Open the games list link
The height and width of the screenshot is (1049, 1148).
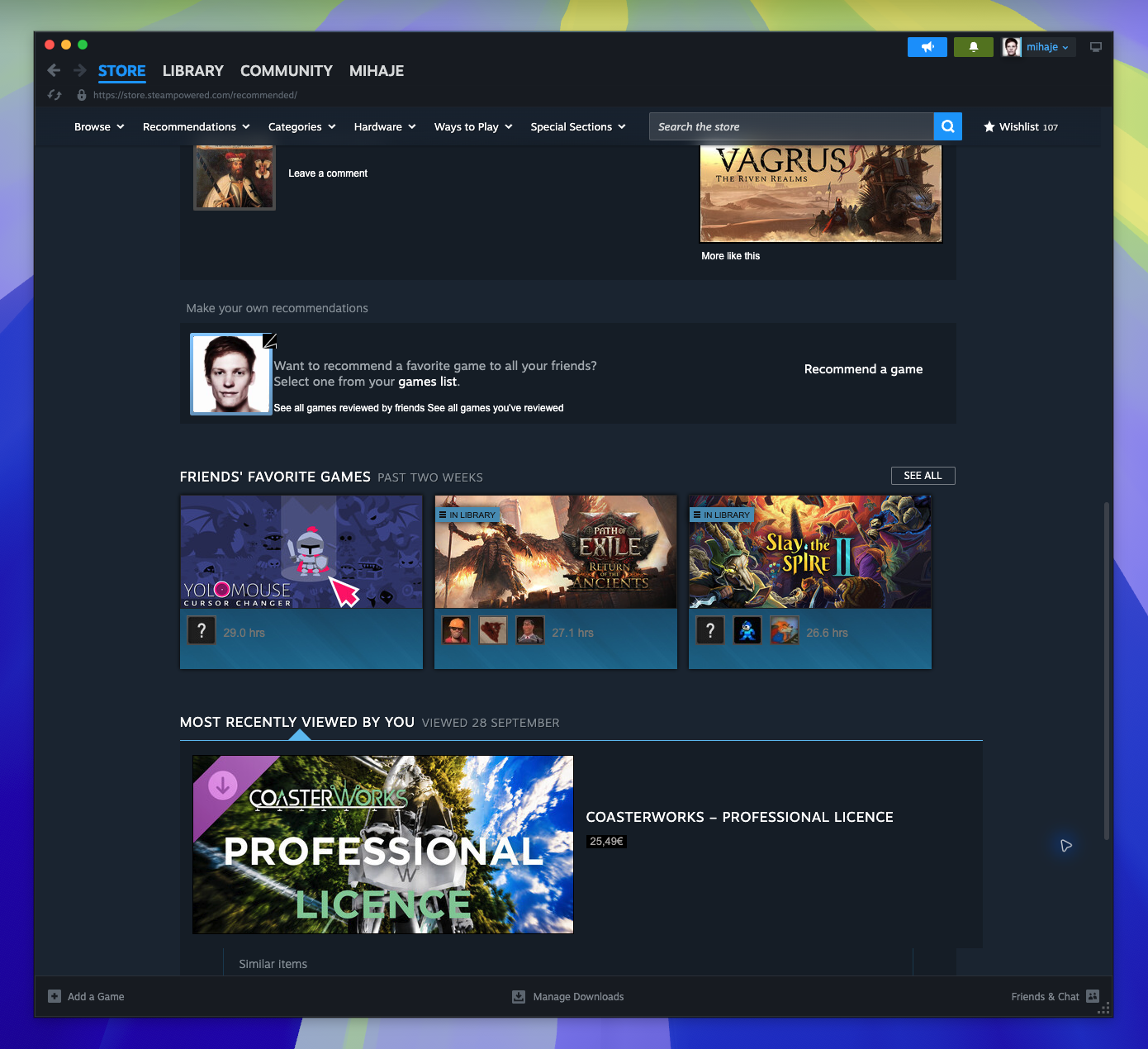pos(427,382)
